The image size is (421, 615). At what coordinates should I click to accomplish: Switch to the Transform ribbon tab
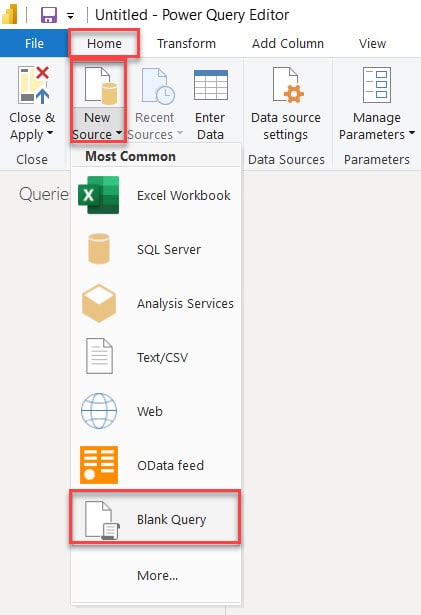pyautogui.click(x=186, y=43)
